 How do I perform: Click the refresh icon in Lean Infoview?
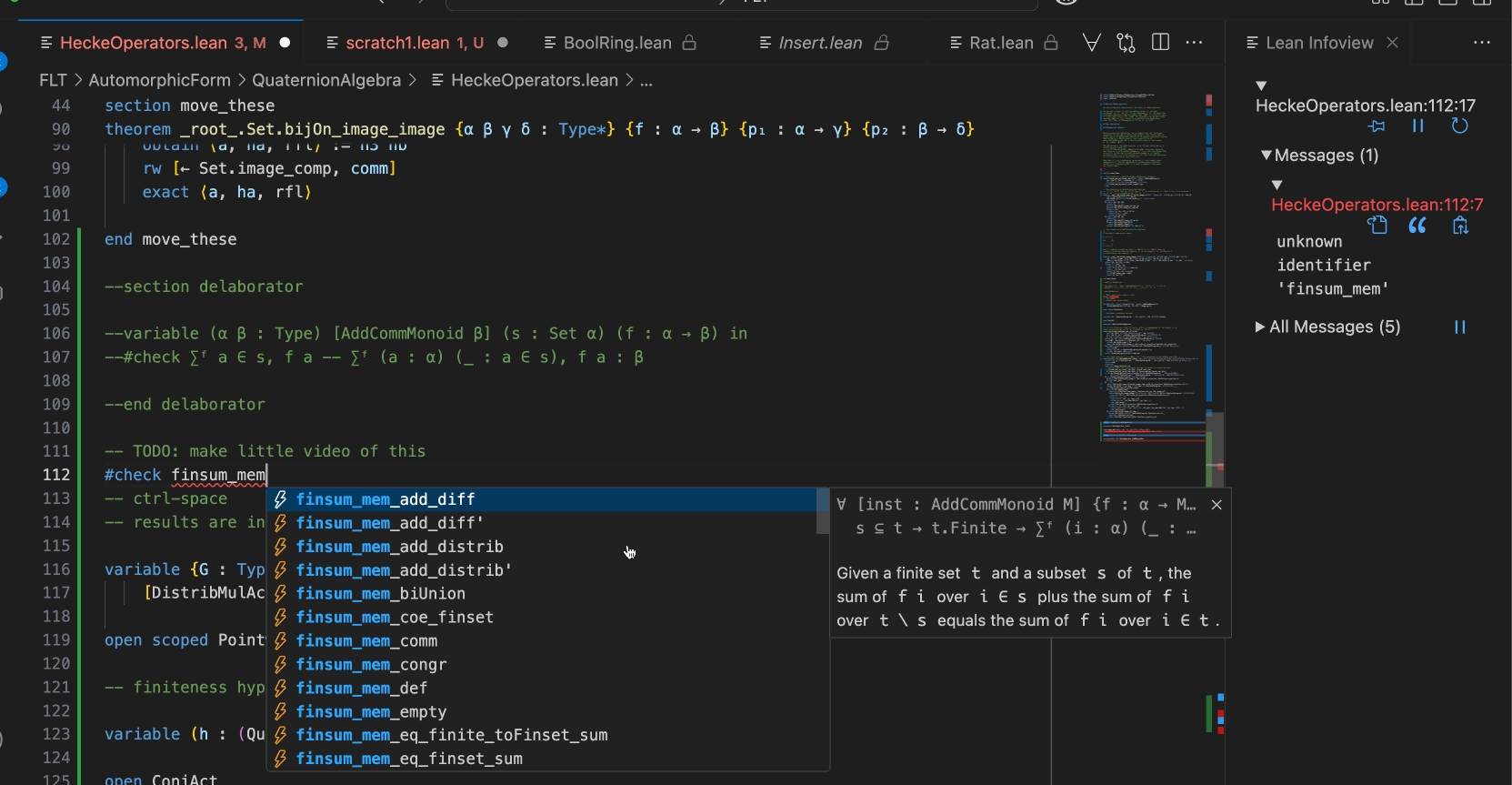click(x=1459, y=126)
